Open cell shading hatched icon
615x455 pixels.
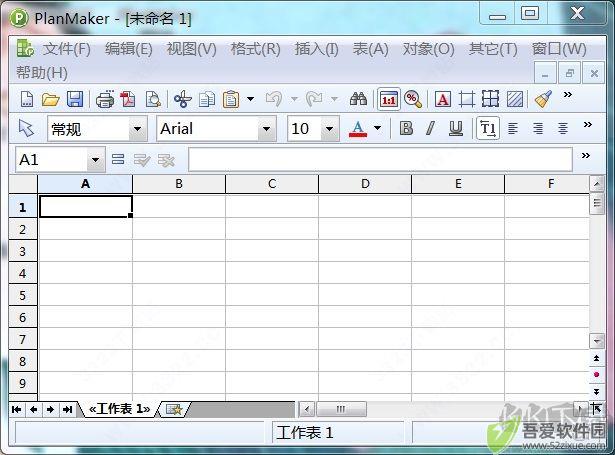pyautogui.click(x=515, y=99)
